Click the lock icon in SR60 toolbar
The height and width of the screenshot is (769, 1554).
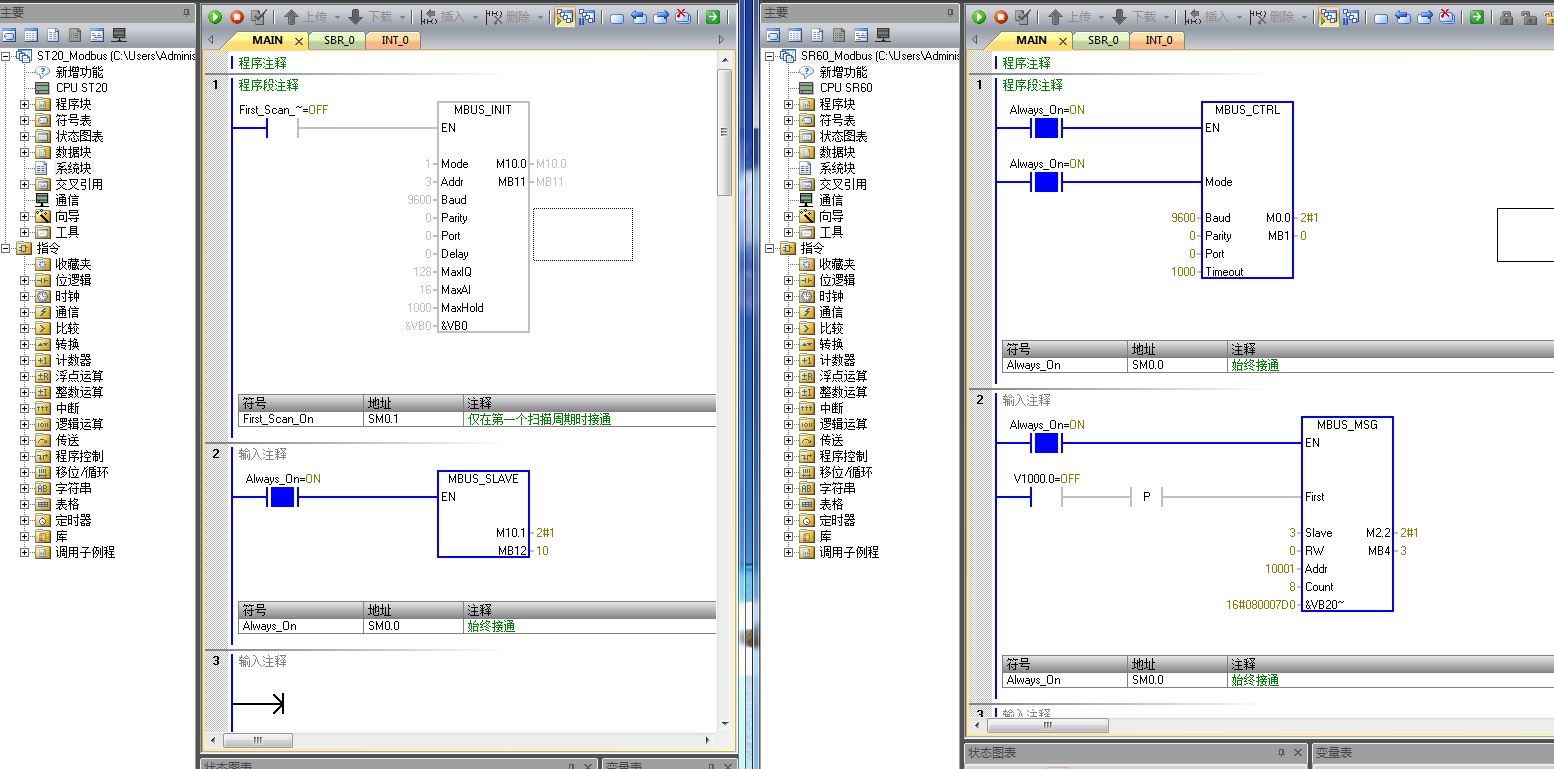(1506, 17)
